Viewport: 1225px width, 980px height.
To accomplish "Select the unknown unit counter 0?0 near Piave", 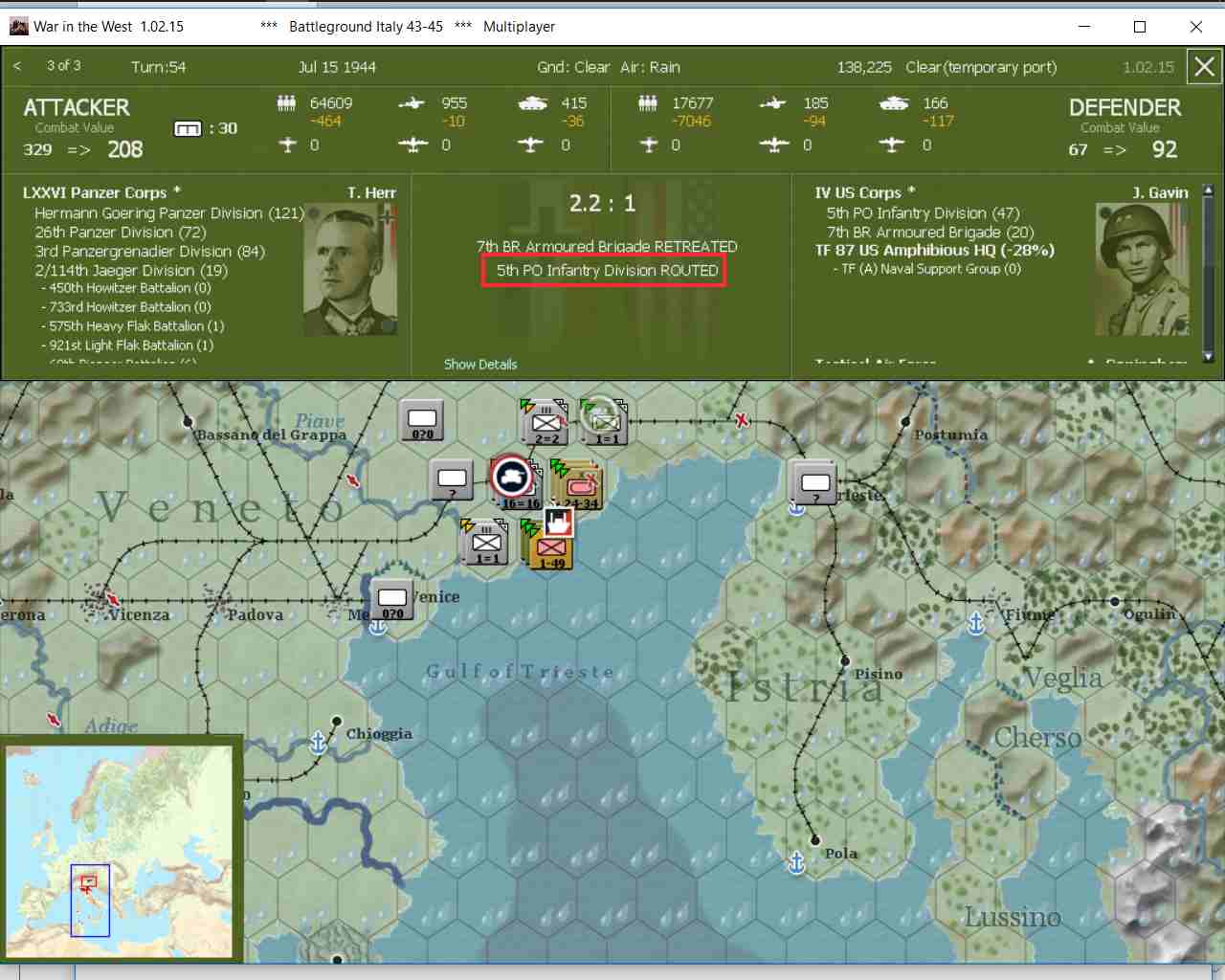I will pos(422,421).
